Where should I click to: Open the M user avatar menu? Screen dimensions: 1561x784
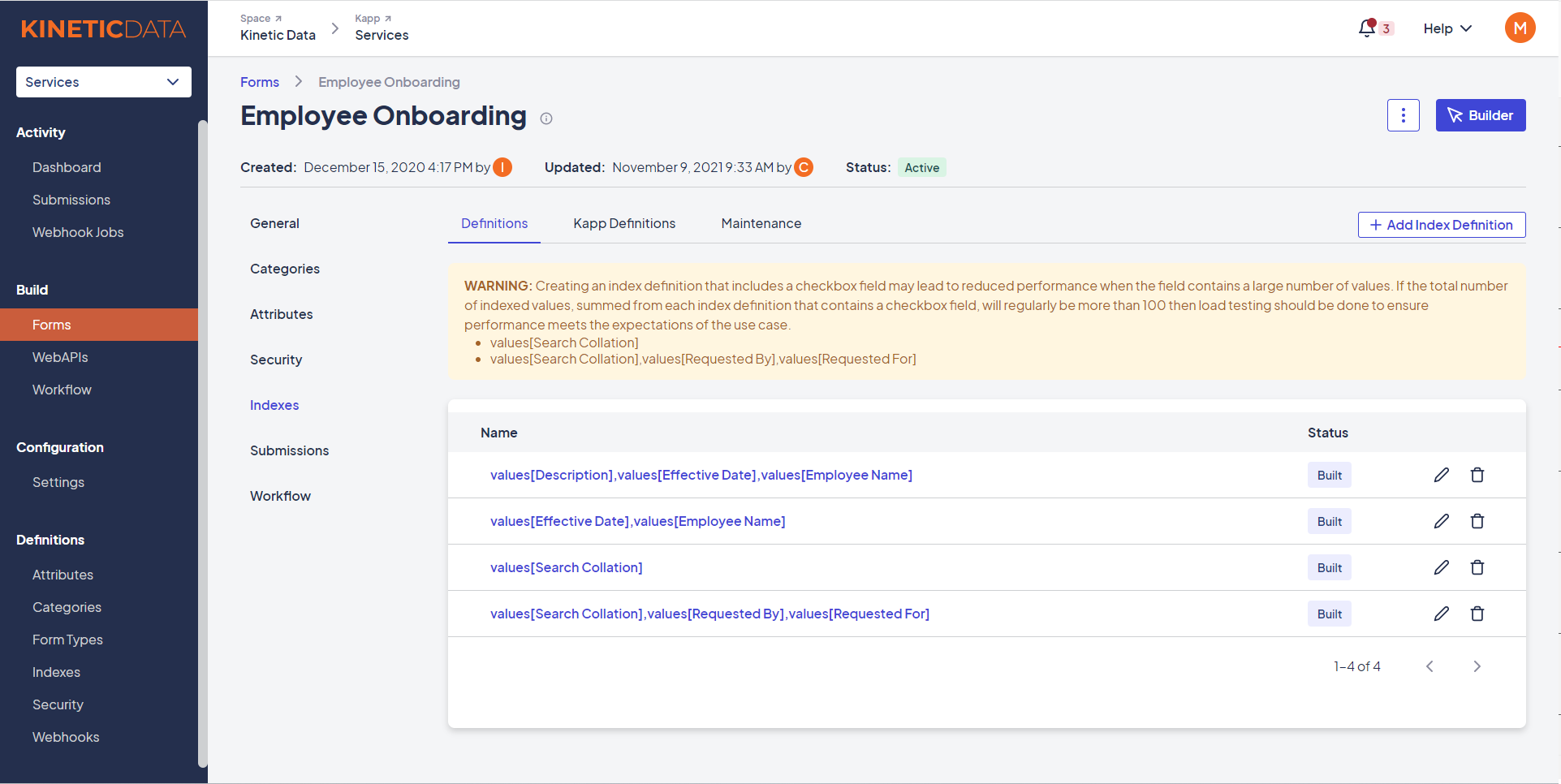click(1520, 28)
